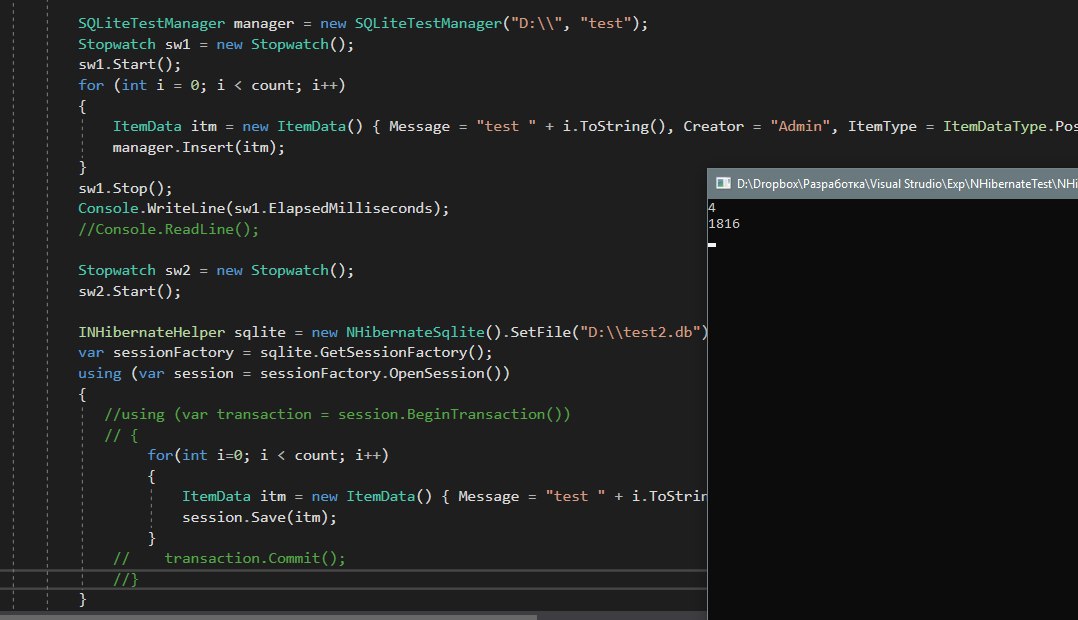Click the console window title bar icon

(x=721, y=183)
